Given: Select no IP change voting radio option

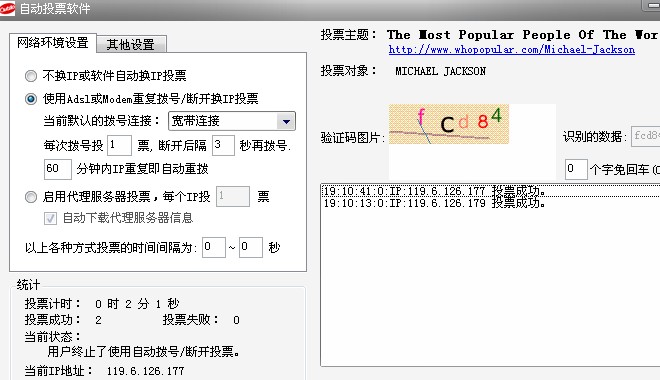Looking at the screenshot, I should click(x=31, y=76).
